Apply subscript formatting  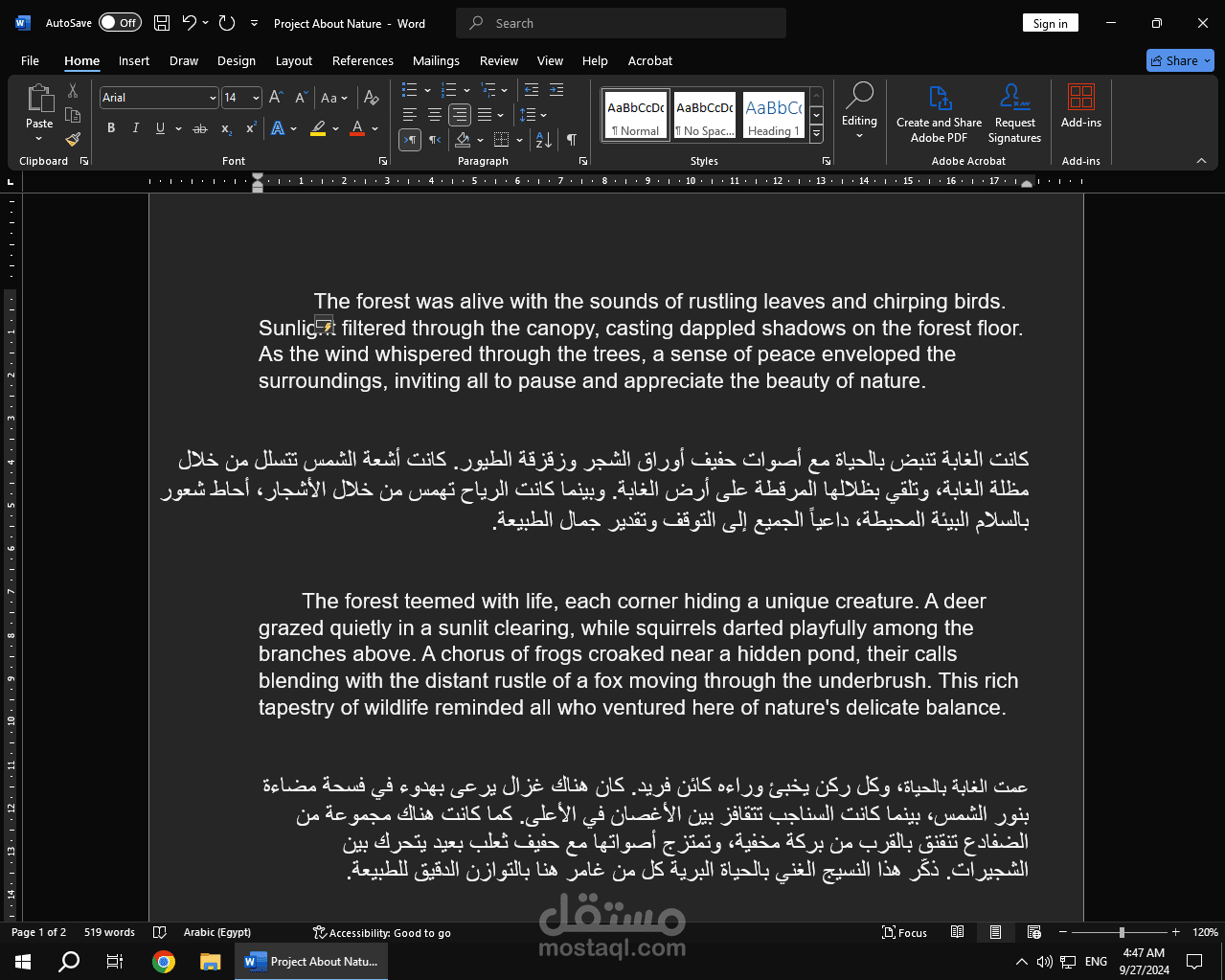226,128
